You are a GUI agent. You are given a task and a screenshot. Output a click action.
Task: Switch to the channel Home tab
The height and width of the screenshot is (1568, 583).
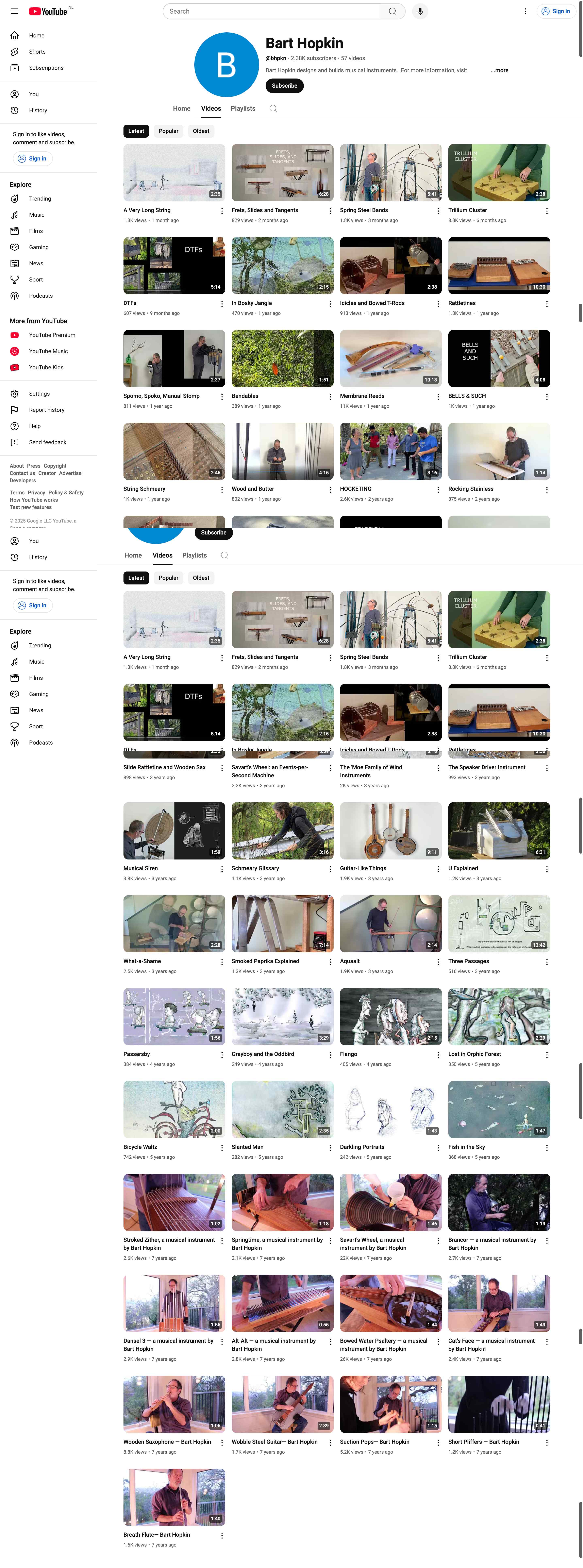[x=181, y=108]
